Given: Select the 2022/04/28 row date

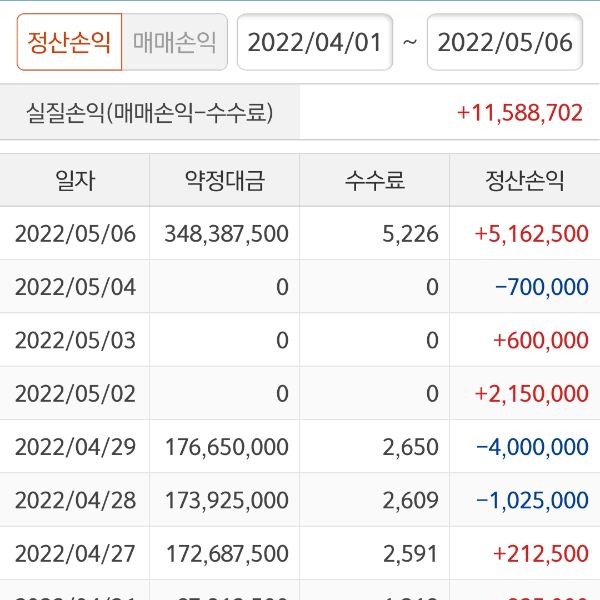Looking at the screenshot, I should click(75, 499).
